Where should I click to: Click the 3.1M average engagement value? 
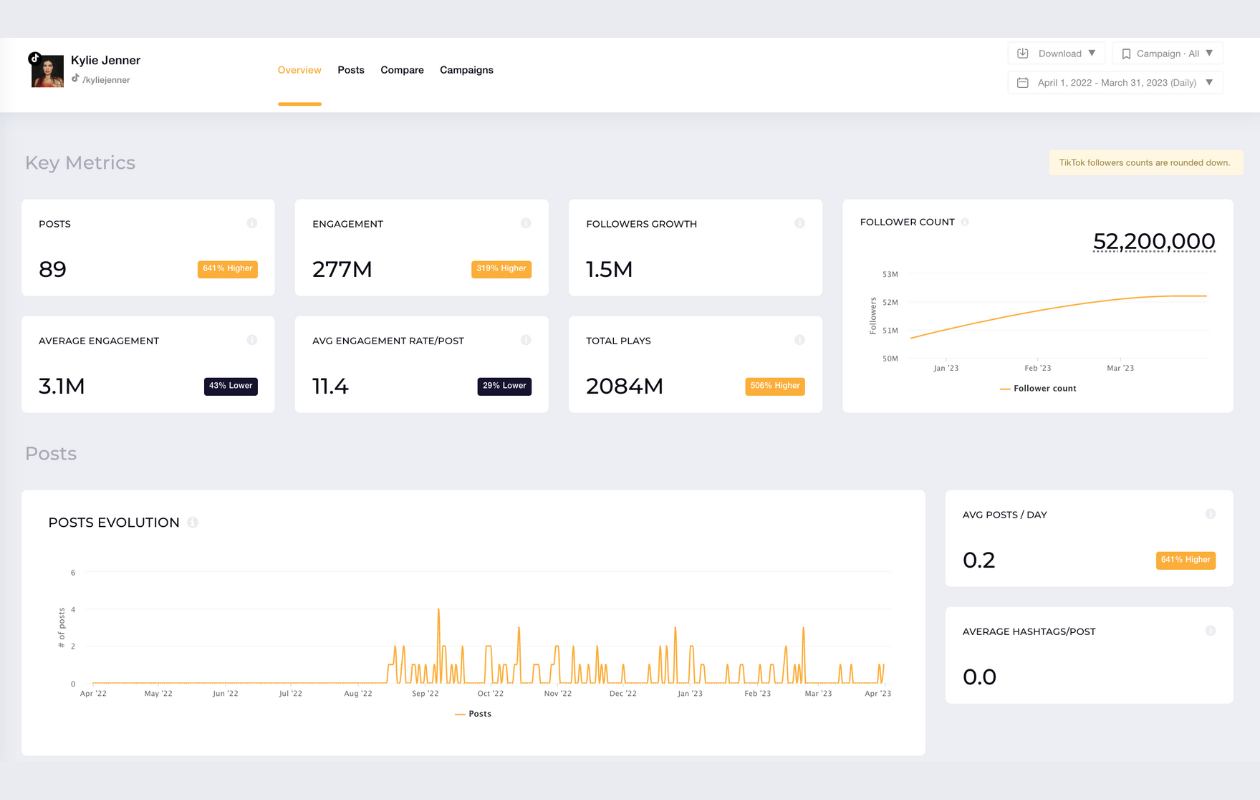(61, 386)
